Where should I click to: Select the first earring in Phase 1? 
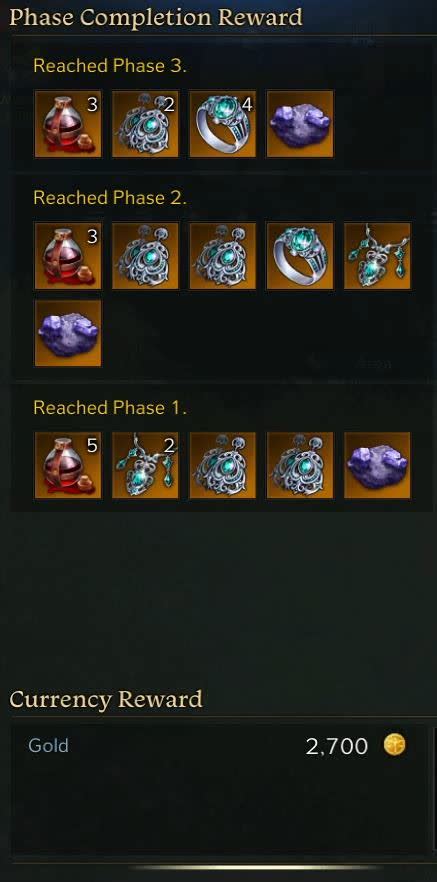click(223, 465)
